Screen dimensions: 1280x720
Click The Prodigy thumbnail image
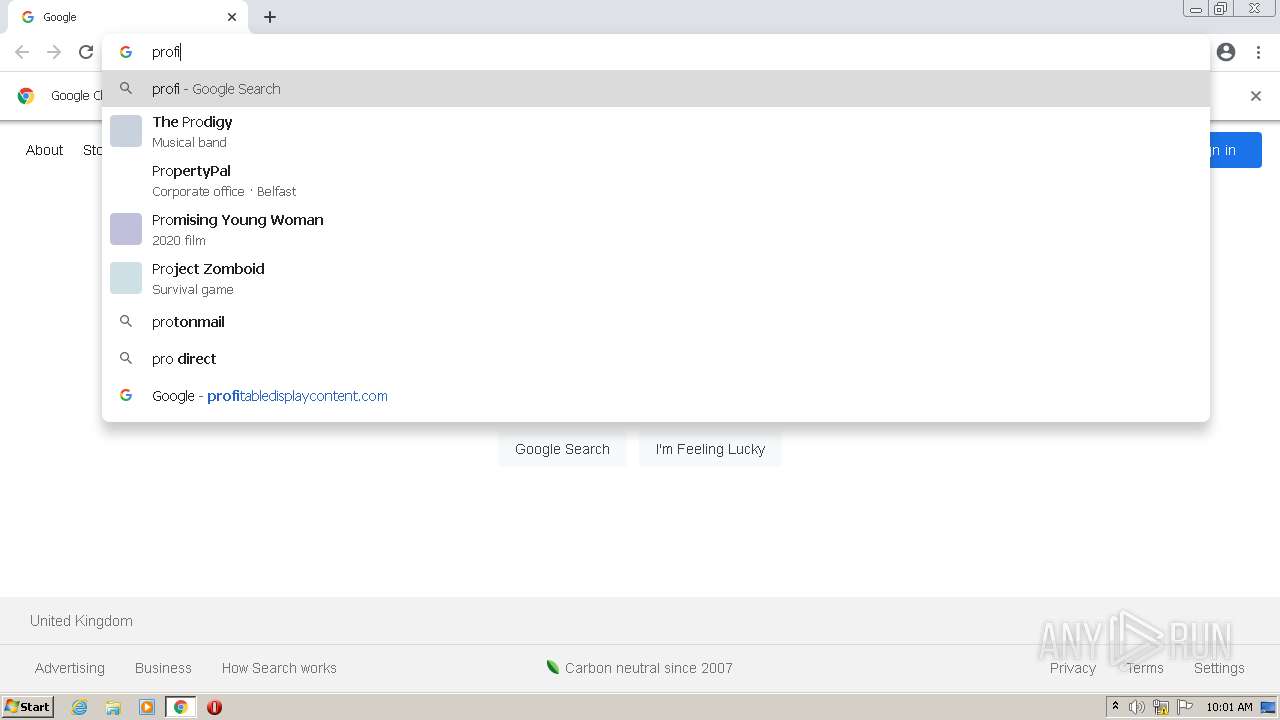[x=126, y=131]
